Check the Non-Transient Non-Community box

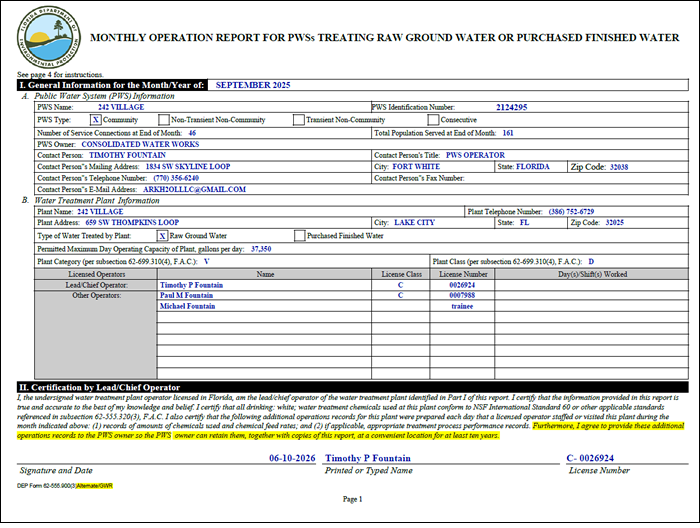pyautogui.click(x=164, y=120)
